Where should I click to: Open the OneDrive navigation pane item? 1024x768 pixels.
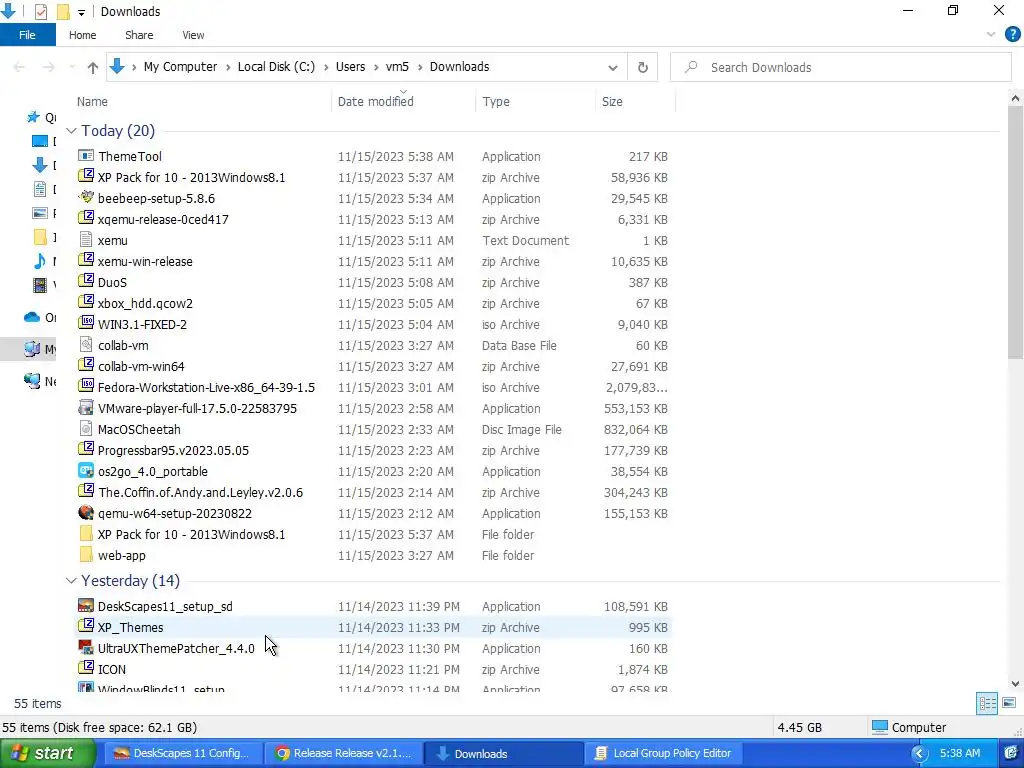[x=39, y=317]
